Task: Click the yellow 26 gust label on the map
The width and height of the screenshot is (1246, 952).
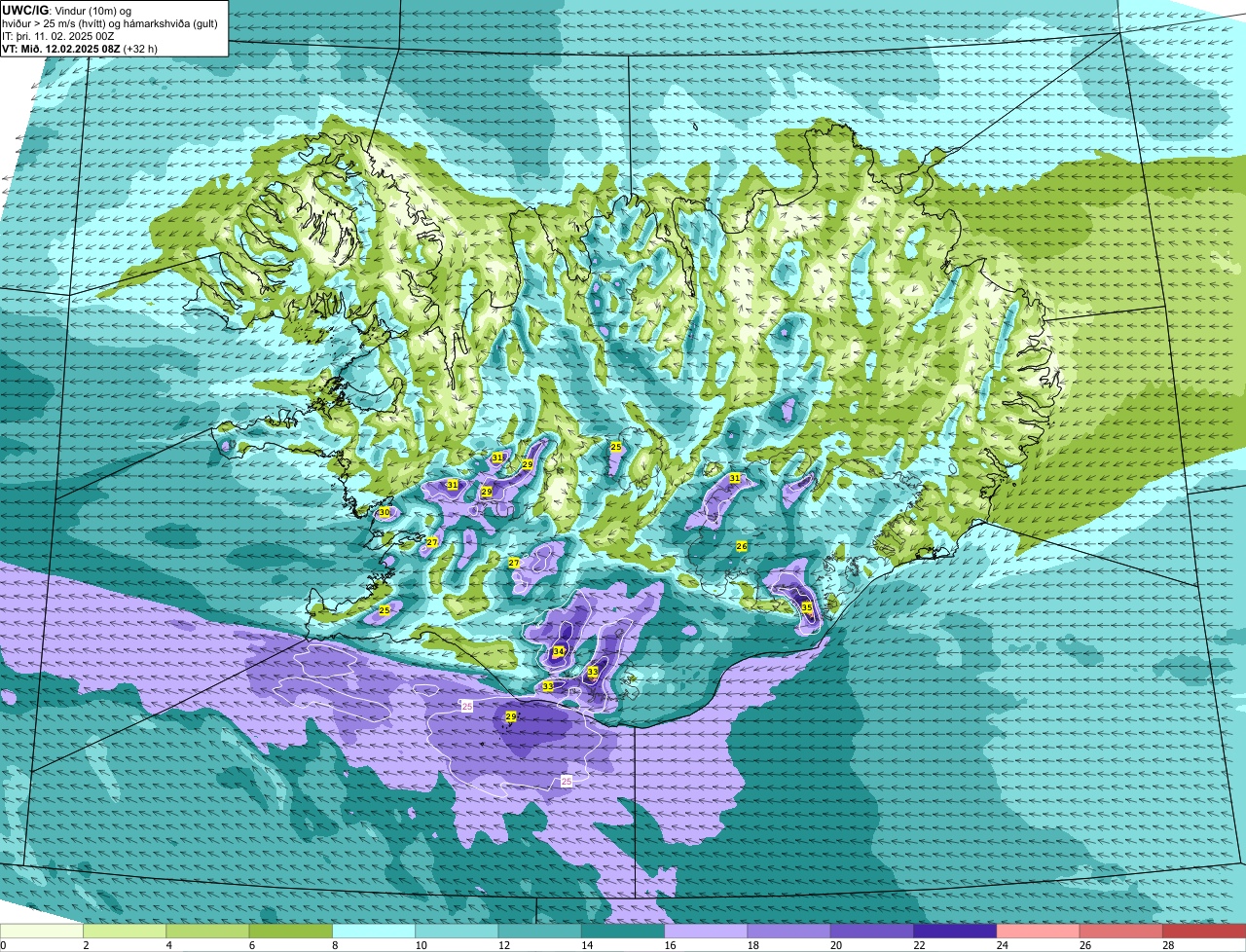Action: pos(741,546)
